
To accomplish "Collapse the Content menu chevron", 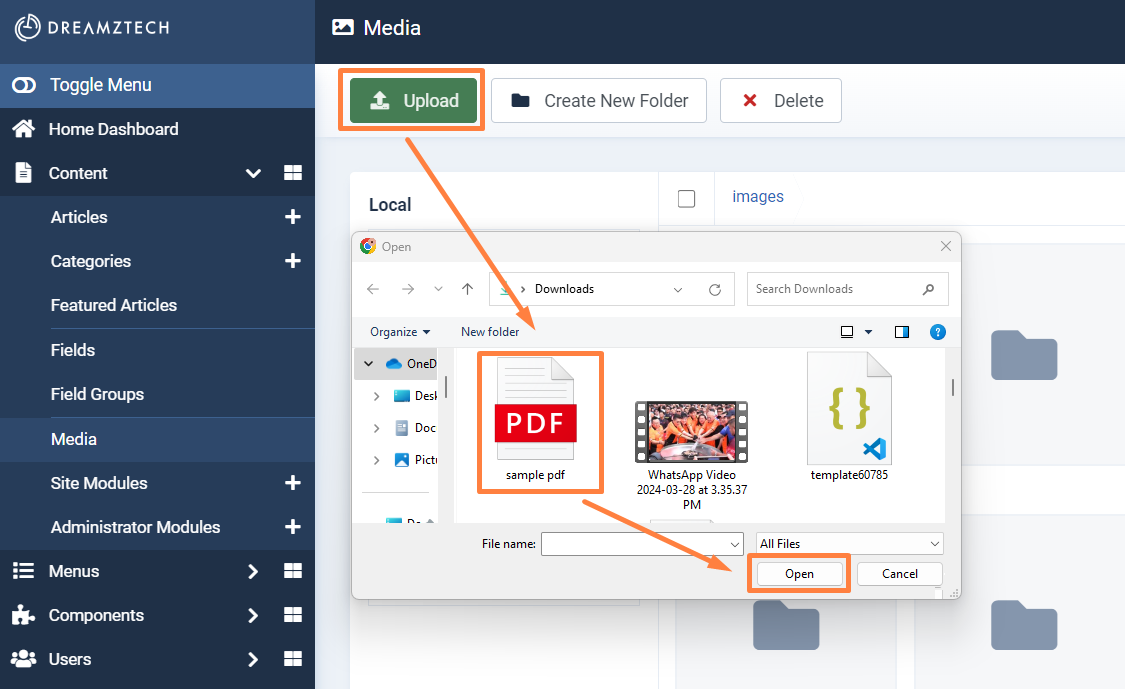I will coord(253,173).
